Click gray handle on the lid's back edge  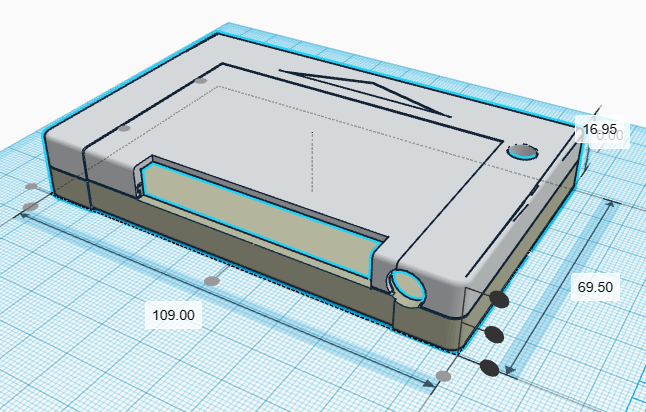pyautogui.click(x=203, y=79)
